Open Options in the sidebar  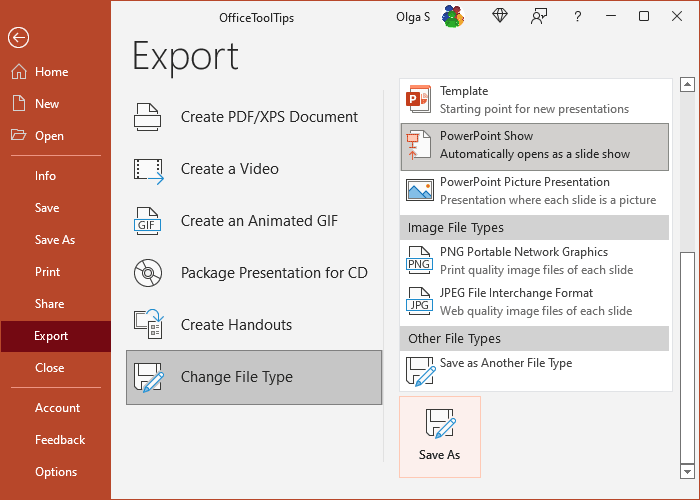[x=56, y=472]
